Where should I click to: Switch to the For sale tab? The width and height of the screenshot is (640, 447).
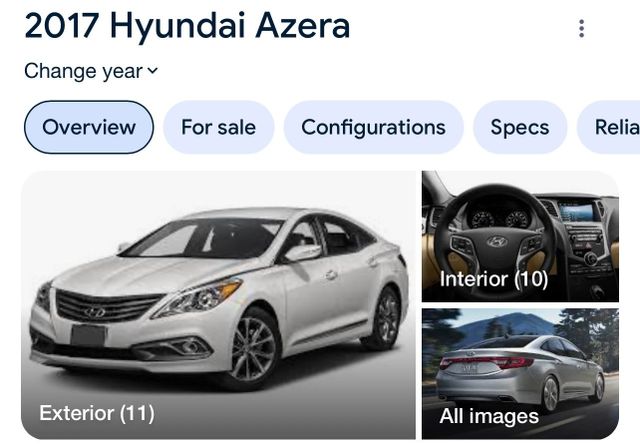coord(218,127)
